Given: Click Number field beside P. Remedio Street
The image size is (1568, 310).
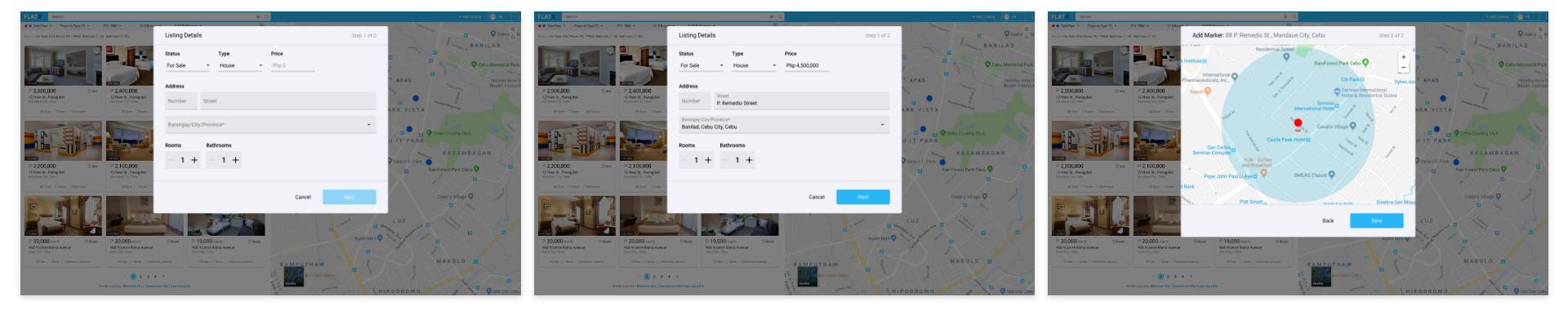Looking at the screenshot, I should pos(694,101).
